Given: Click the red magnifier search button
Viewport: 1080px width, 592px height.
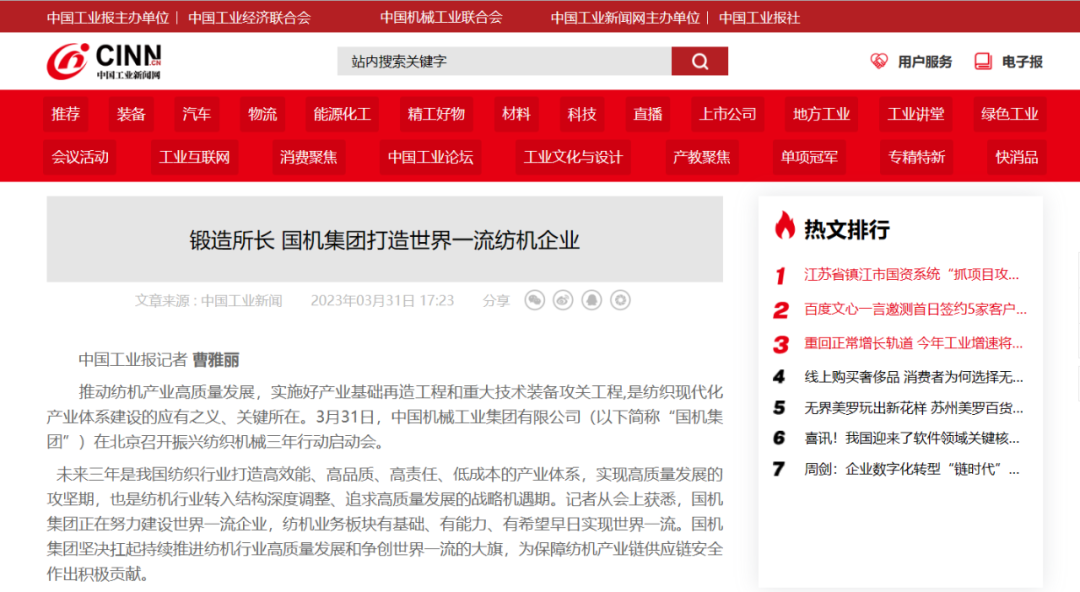Looking at the screenshot, I should (x=699, y=61).
